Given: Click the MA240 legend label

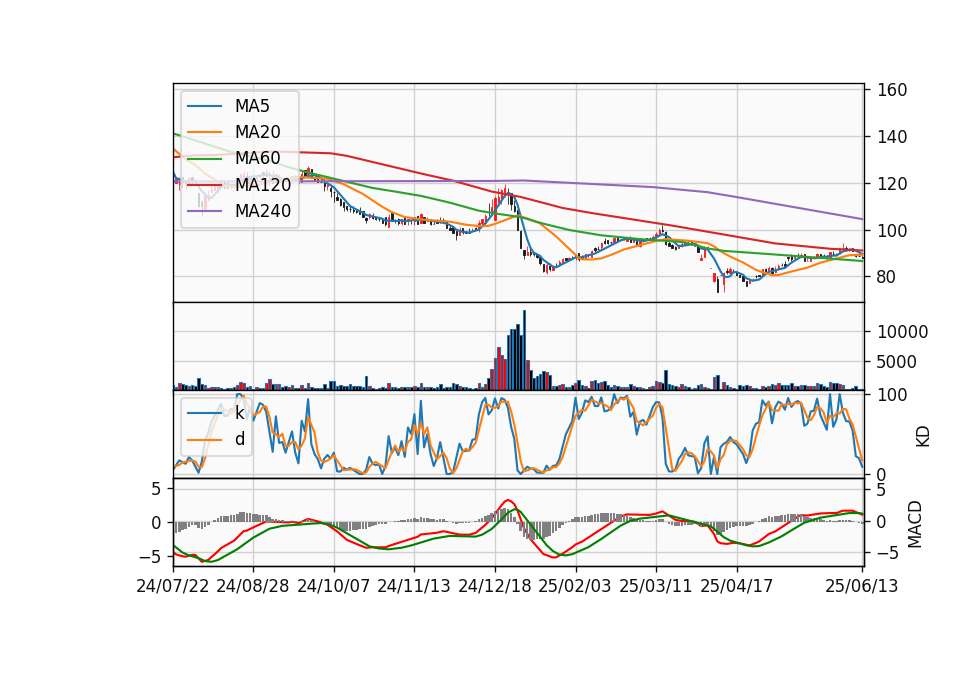Looking at the screenshot, I should click(x=263, y=211).
